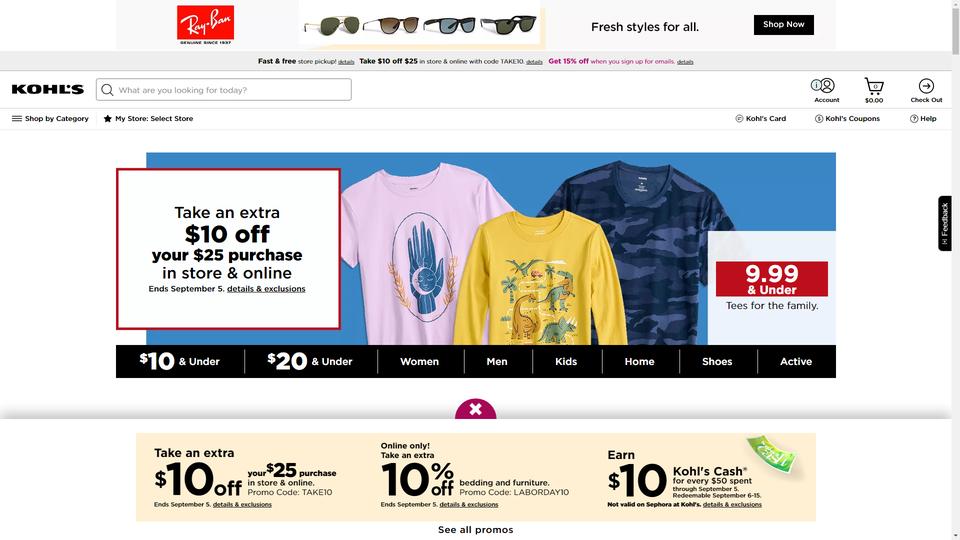The image size is (960, 540).
Task: Expand the Shop by Category menu
Action: (x=50, y=119)
